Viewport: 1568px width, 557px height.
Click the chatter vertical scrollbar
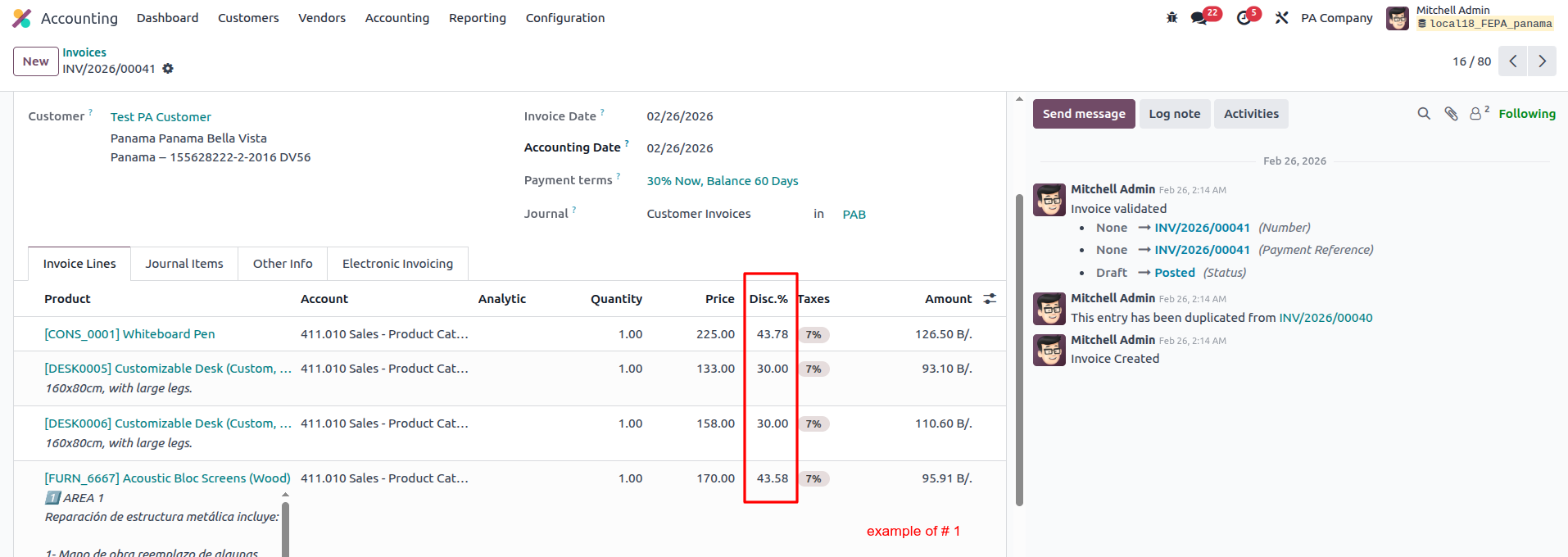1019,344
